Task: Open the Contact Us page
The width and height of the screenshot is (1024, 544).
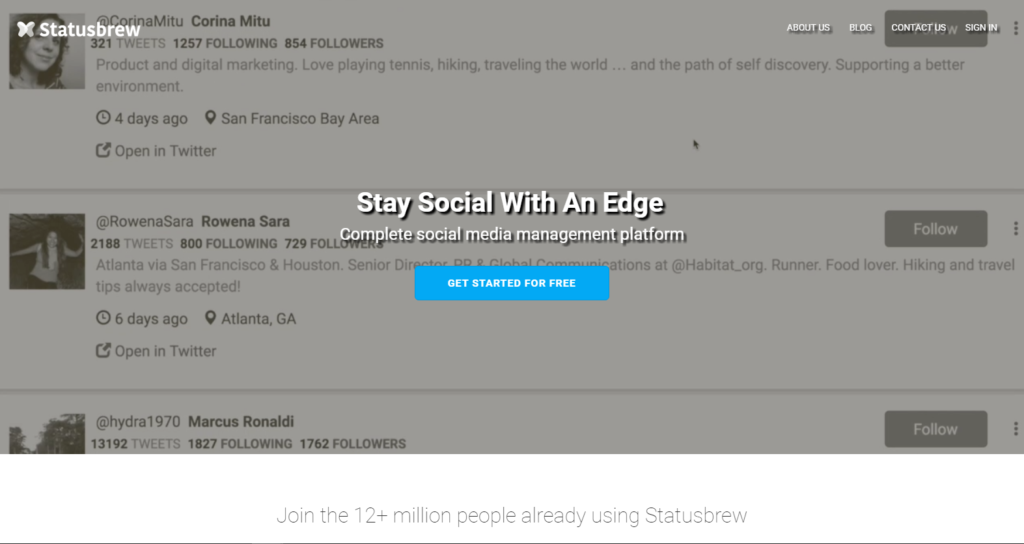Action: [x=918, y=27]
